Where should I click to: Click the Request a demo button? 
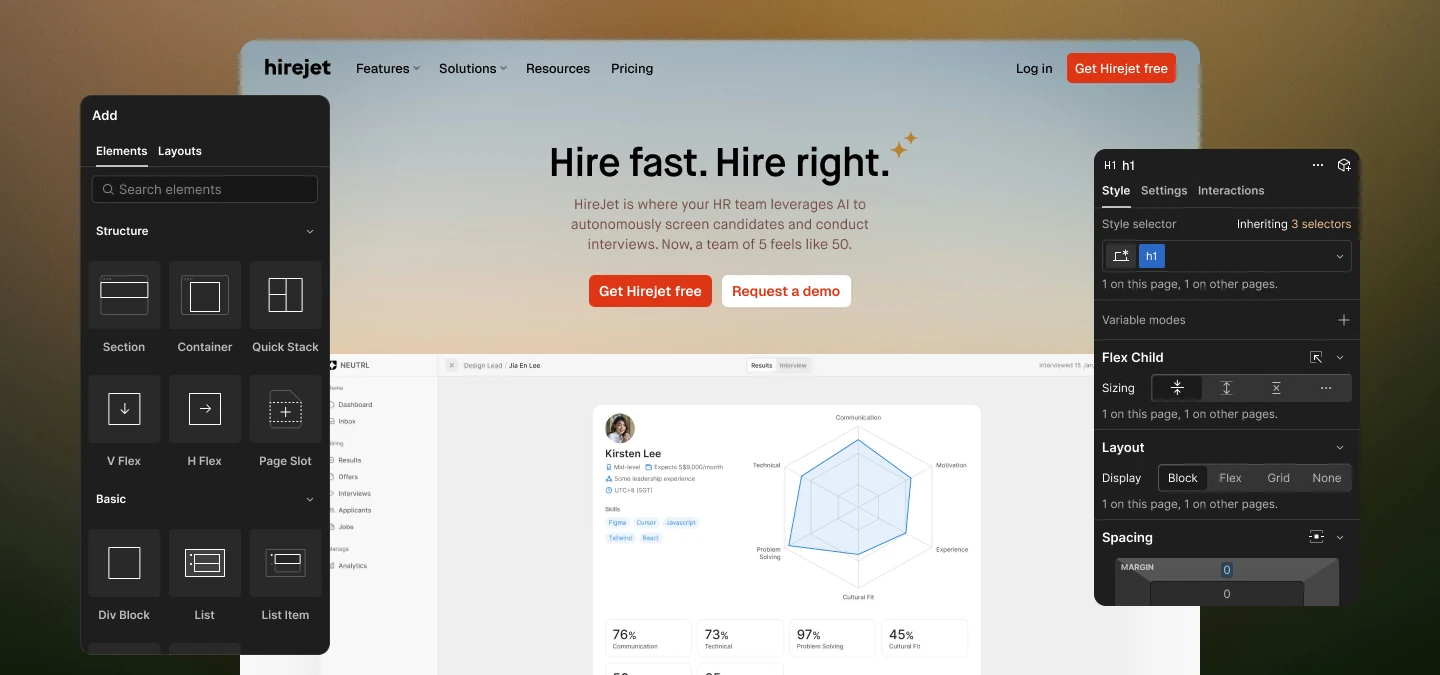786,291
